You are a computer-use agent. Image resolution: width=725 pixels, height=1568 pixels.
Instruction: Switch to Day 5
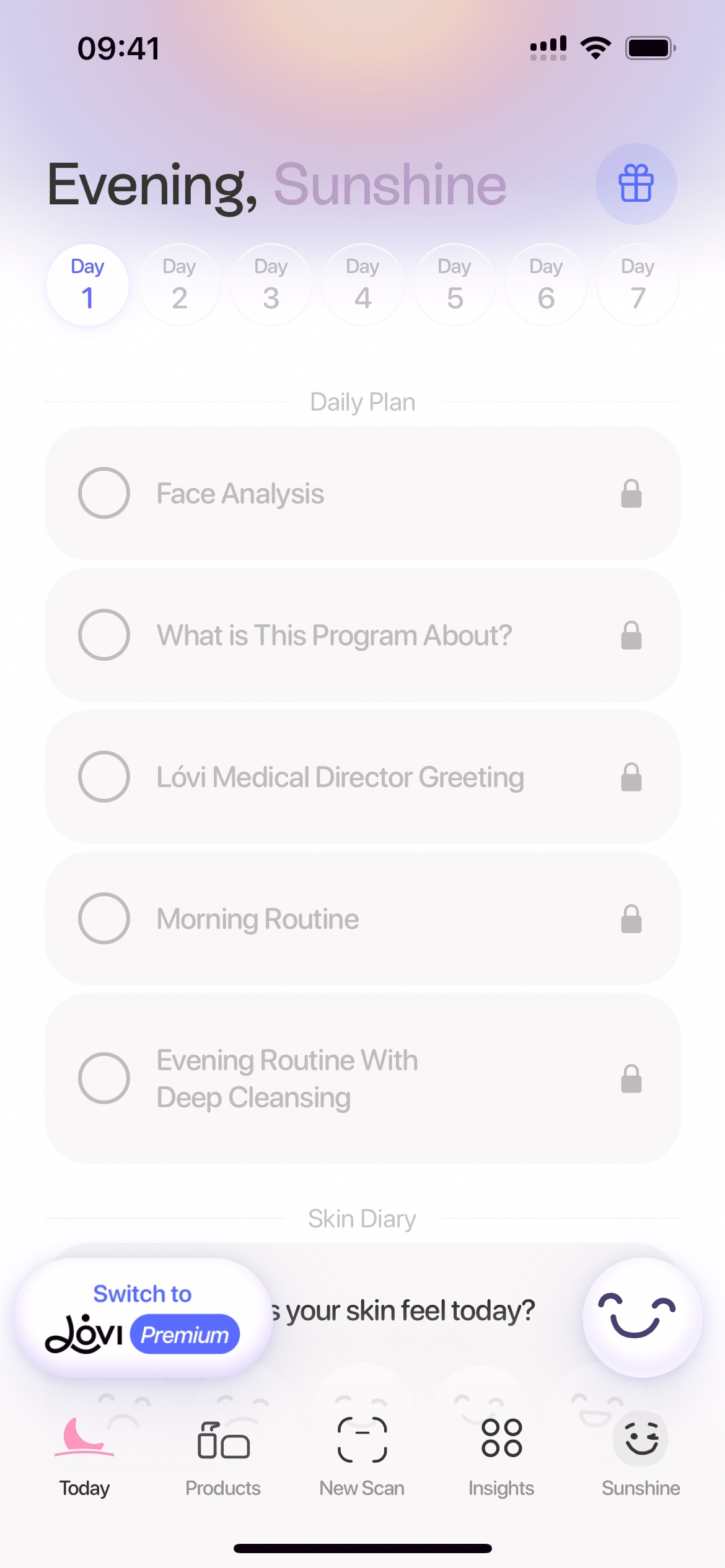[454, 285]
